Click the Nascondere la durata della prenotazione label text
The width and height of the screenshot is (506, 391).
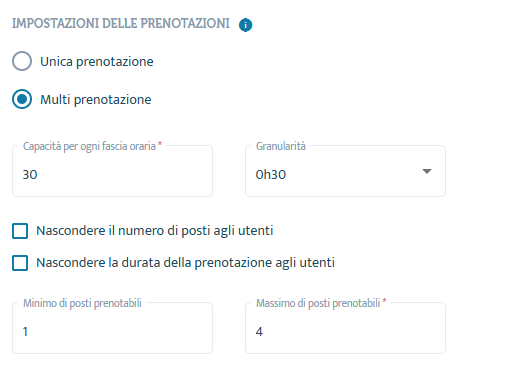(x=185, y=263)
